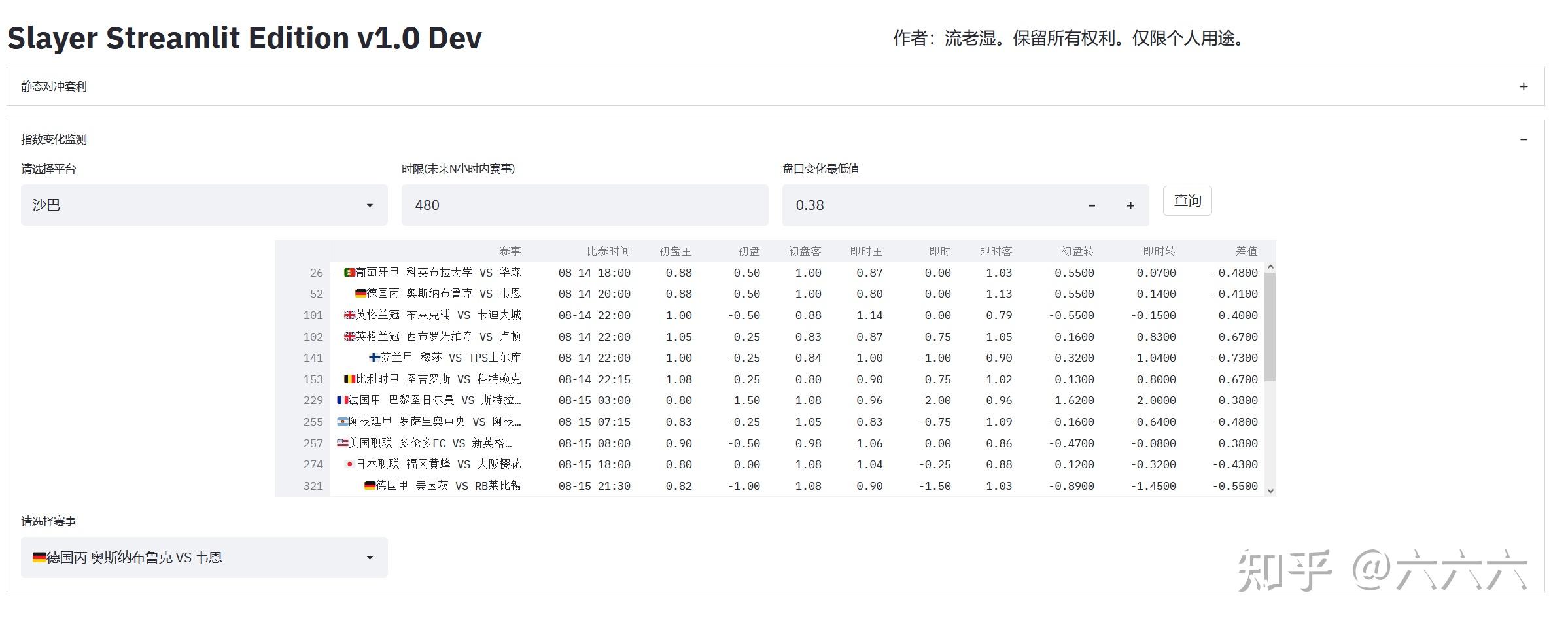
Task: Click the England flag icon beside 布莱克浦 match
Action: coord(349,315)
